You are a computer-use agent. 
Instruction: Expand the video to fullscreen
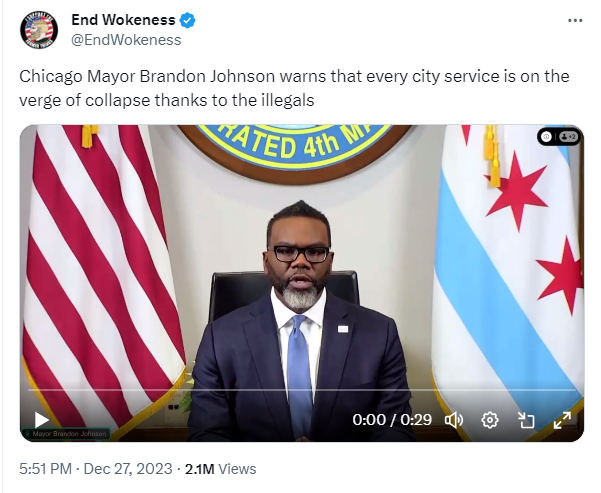562,420
